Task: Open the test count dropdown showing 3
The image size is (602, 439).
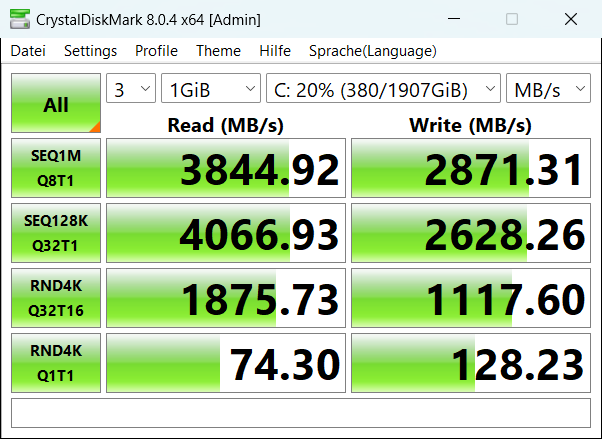Action: click(x=131, y=88)
